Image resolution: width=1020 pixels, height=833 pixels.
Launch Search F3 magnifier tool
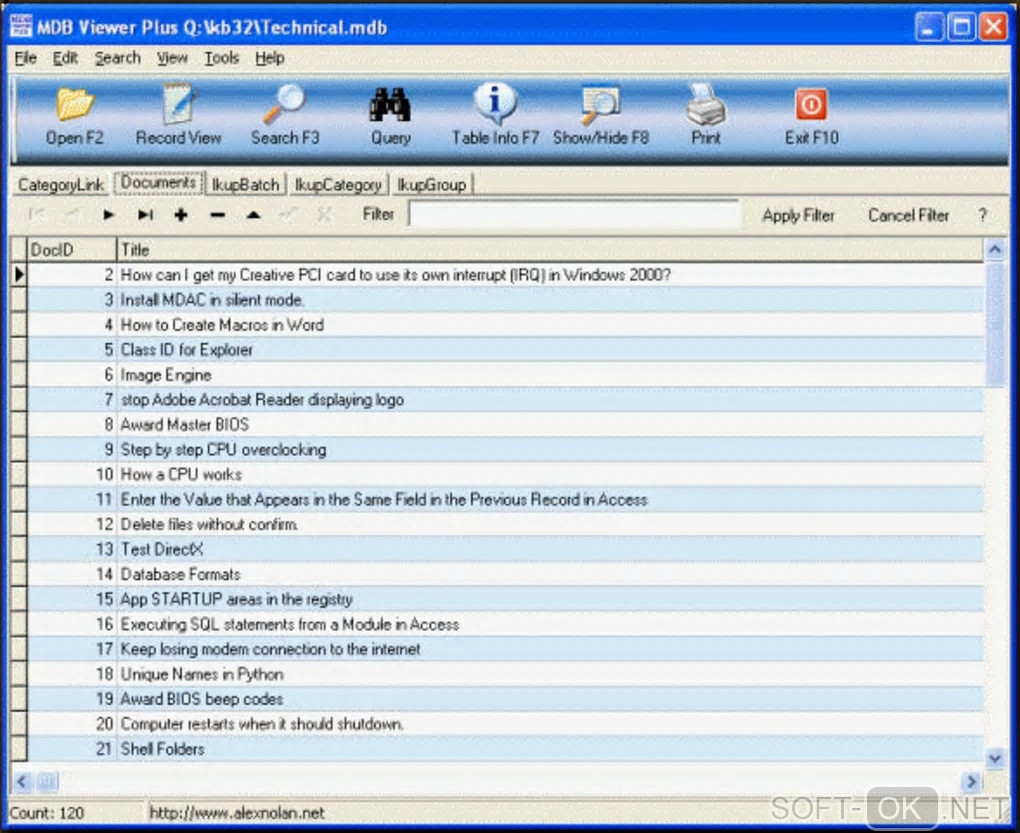[284, 116]
